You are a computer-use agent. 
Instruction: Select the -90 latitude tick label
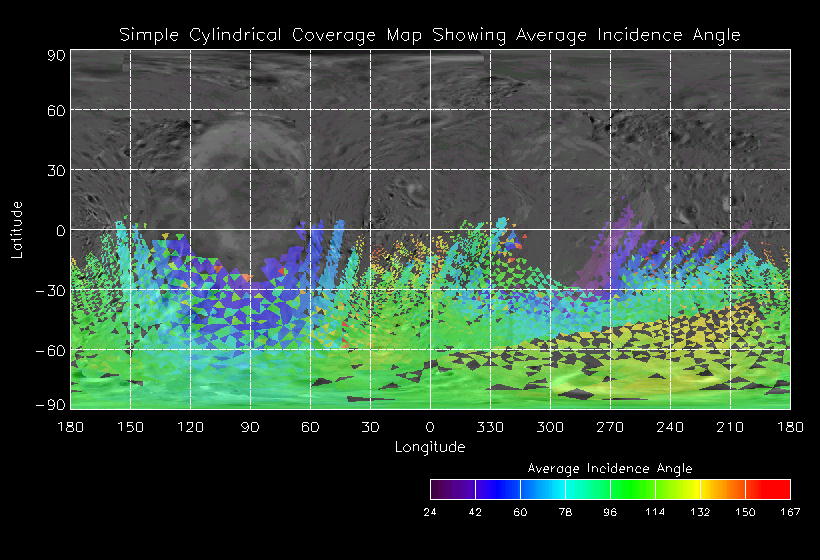tap(52, 404)
